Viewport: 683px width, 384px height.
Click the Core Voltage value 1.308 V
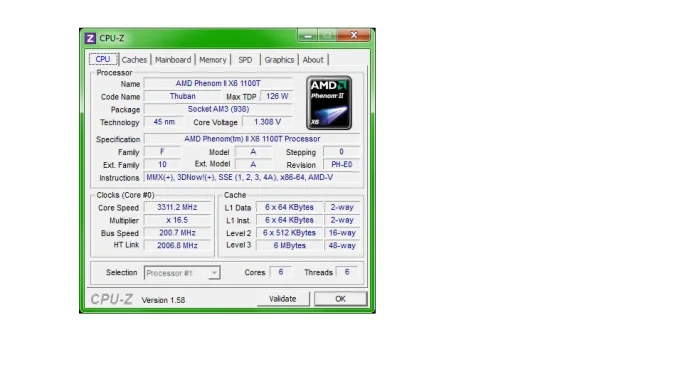pos(267,122)
